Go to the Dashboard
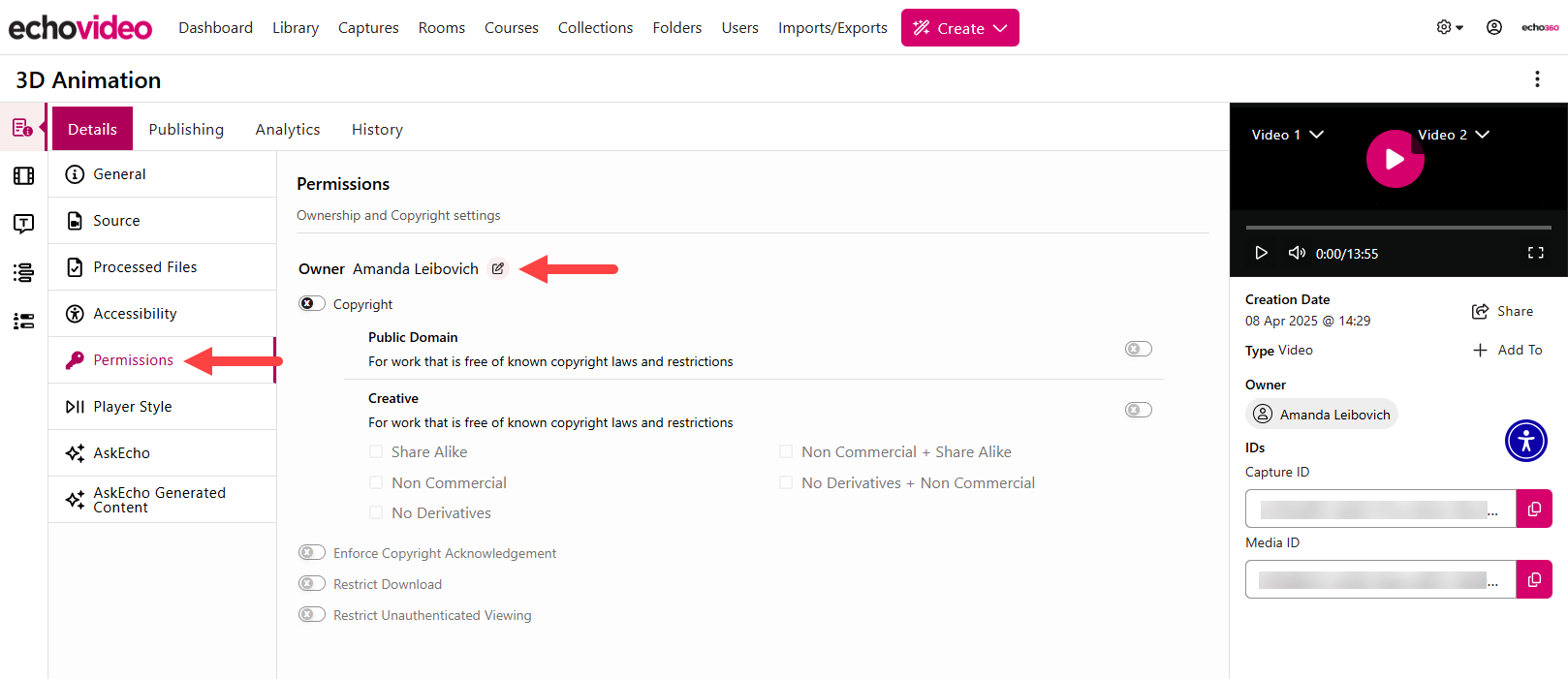 coord(215,27)
